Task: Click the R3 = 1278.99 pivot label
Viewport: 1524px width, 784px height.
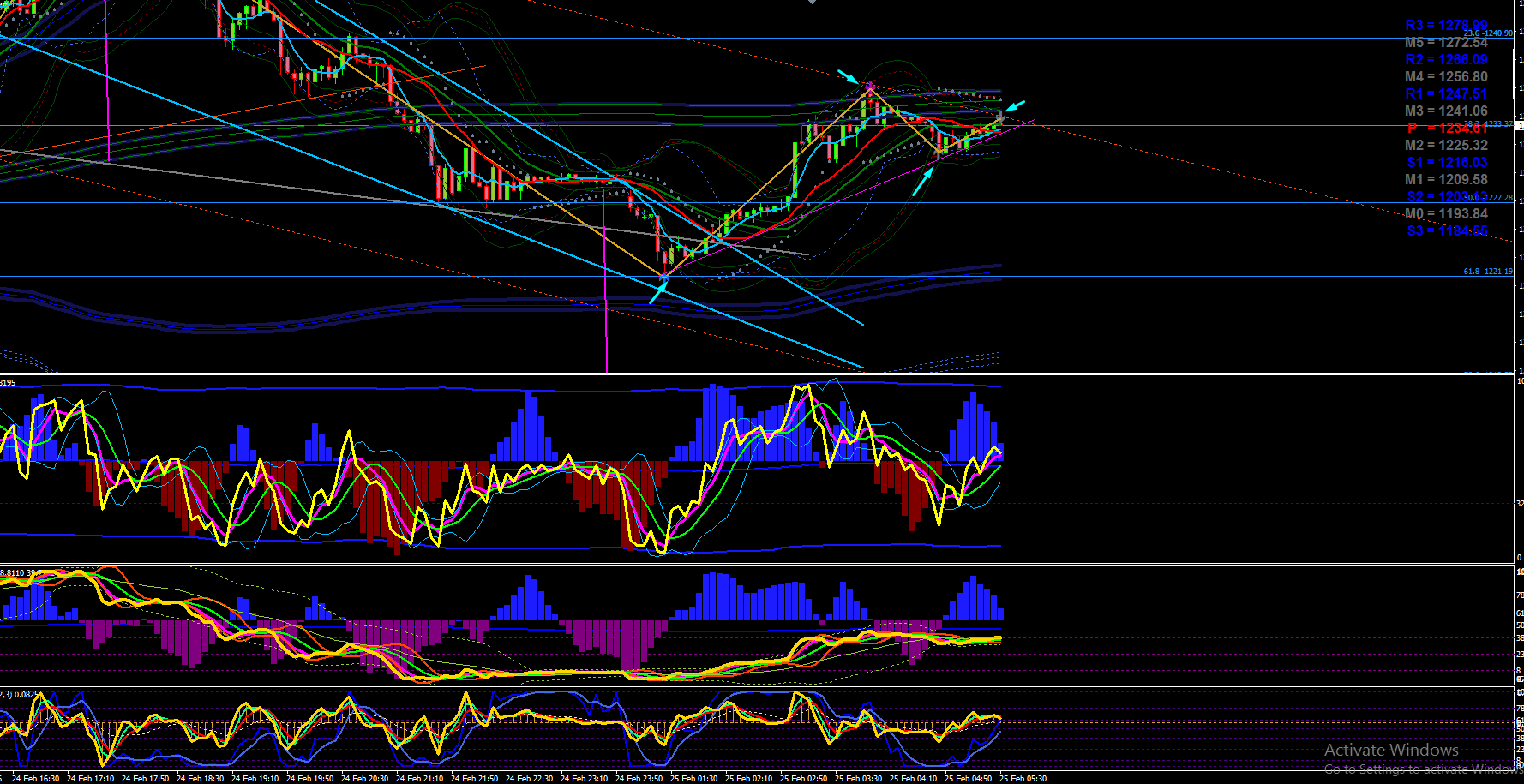Action: tap(1446, 26)
